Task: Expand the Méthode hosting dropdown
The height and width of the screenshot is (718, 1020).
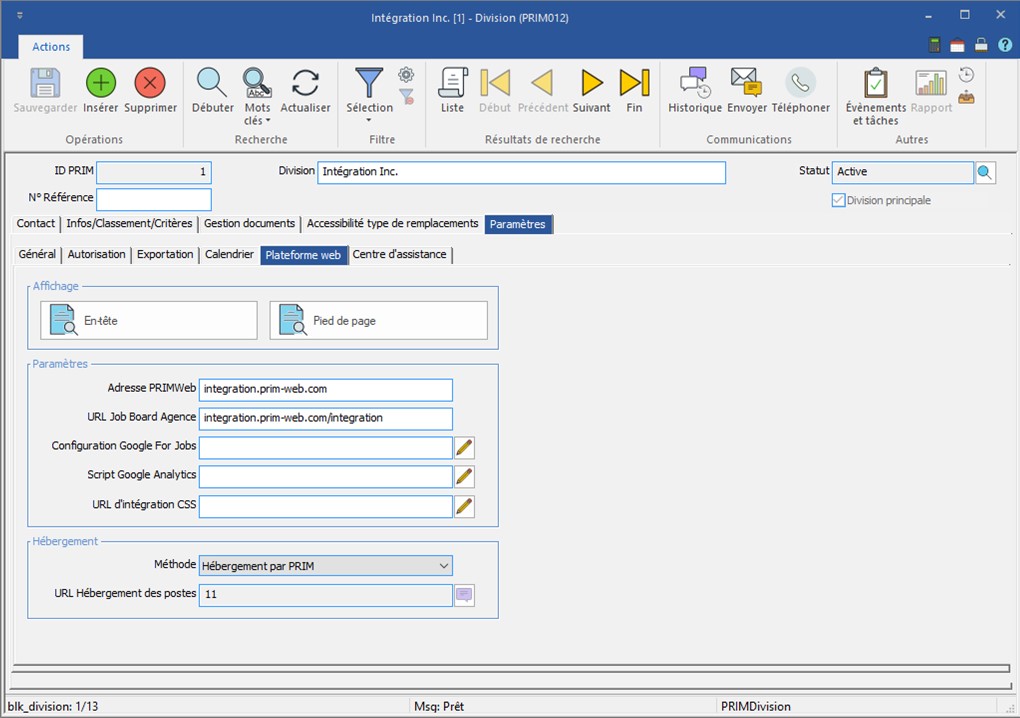Action: (443, 566)
